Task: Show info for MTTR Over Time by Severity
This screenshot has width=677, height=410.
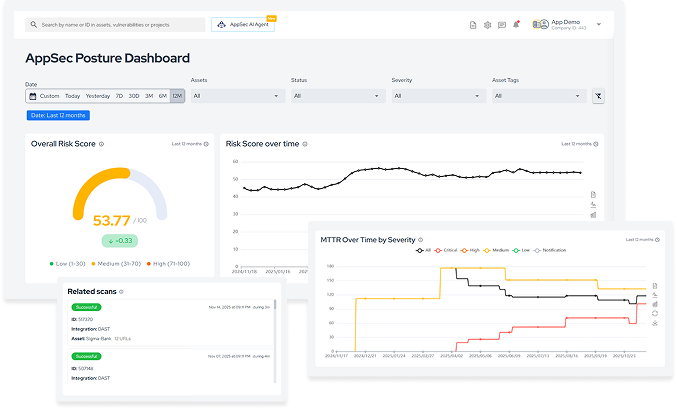Action: [x=421, y=240]
